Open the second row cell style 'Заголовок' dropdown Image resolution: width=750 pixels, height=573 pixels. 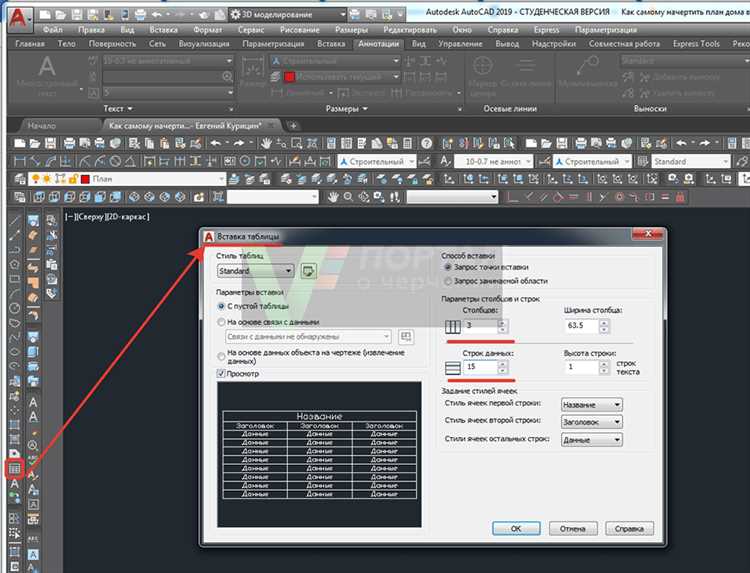point(592,422)
